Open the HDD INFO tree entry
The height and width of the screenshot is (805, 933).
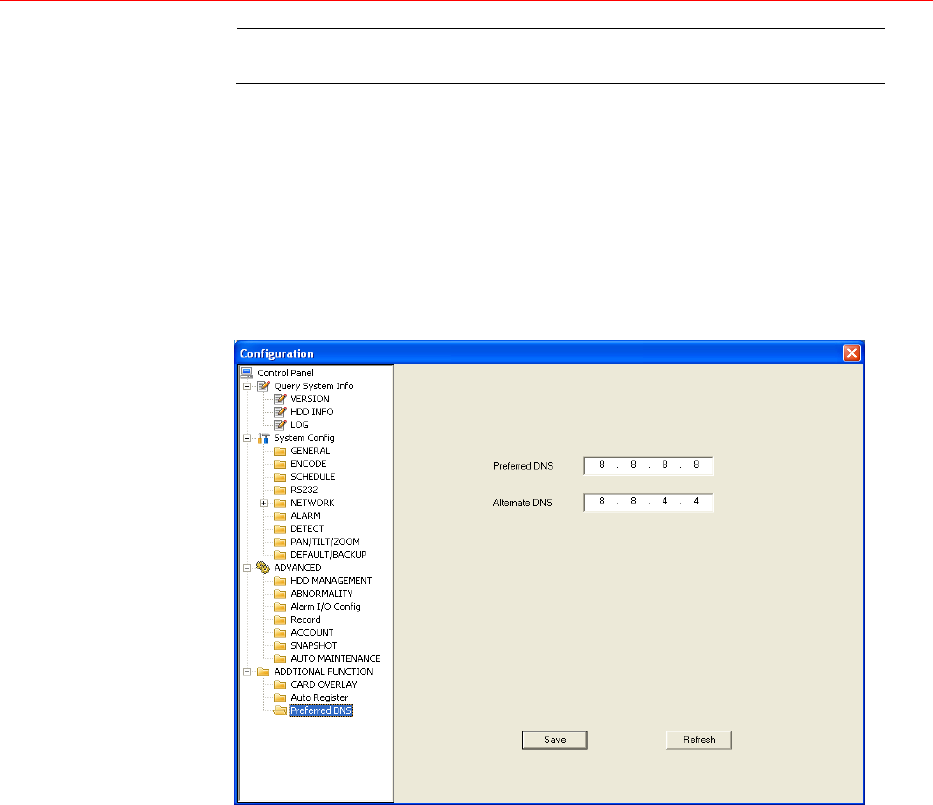[x=311, y=412]
